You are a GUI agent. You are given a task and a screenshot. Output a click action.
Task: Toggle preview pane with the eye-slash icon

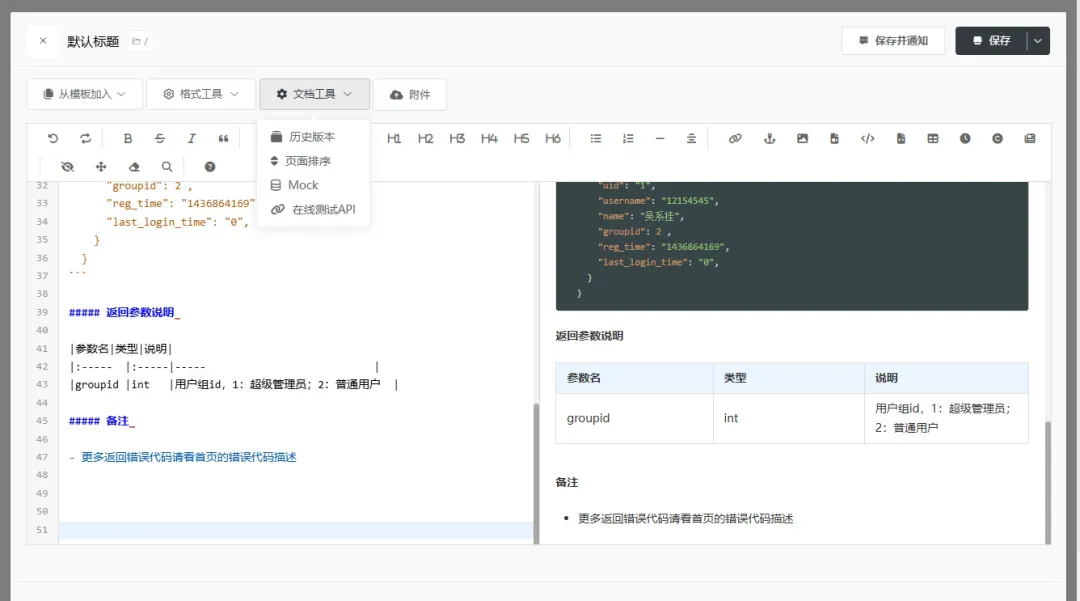click(x=68, y=167)
